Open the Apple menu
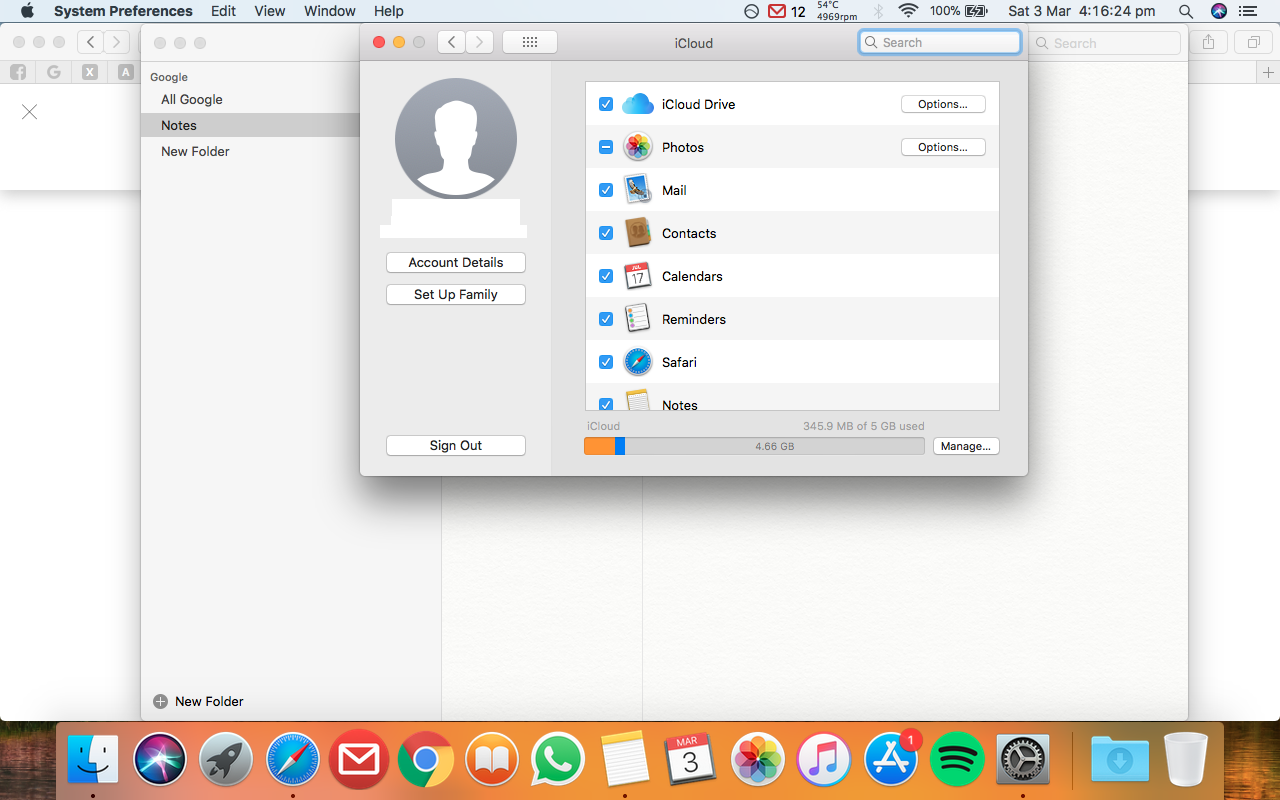 click(27, 11)
